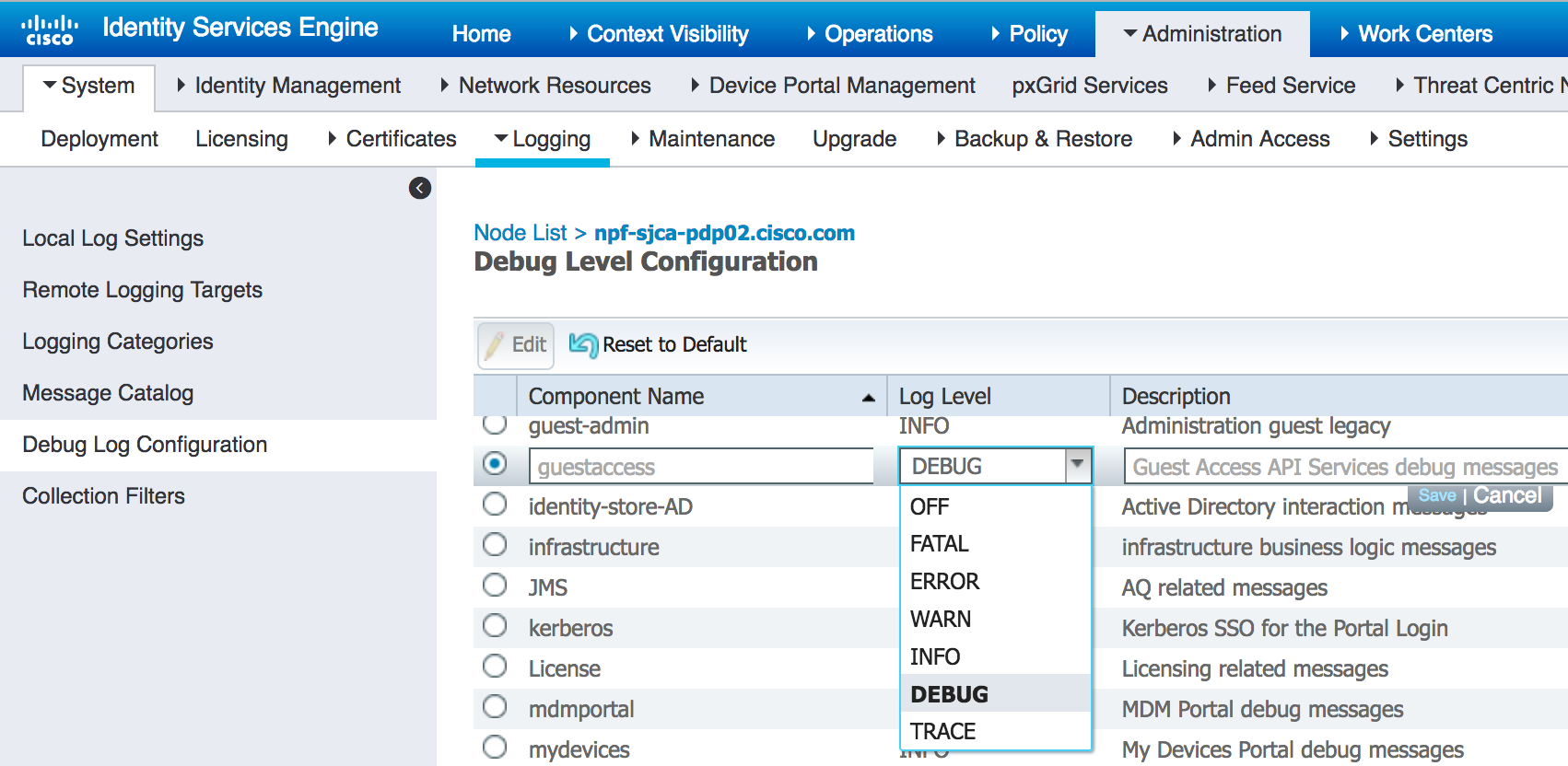Expand Identity Management submenu
The image size is (1568, 766).
point(288,86)
